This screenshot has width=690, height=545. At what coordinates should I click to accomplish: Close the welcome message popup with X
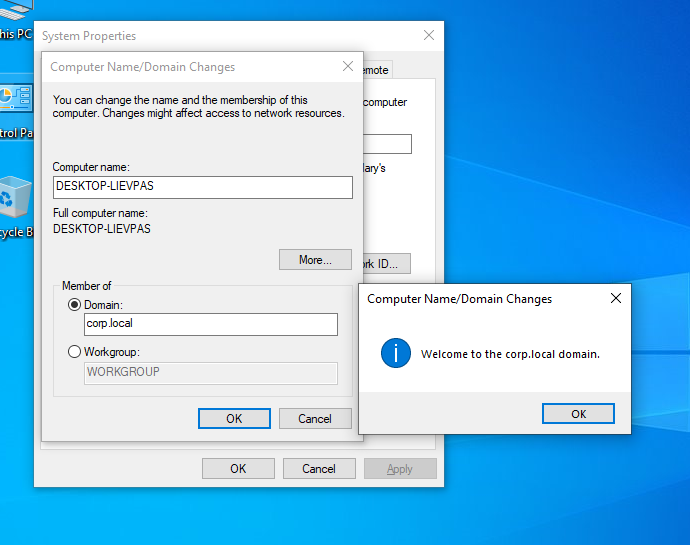616,298
